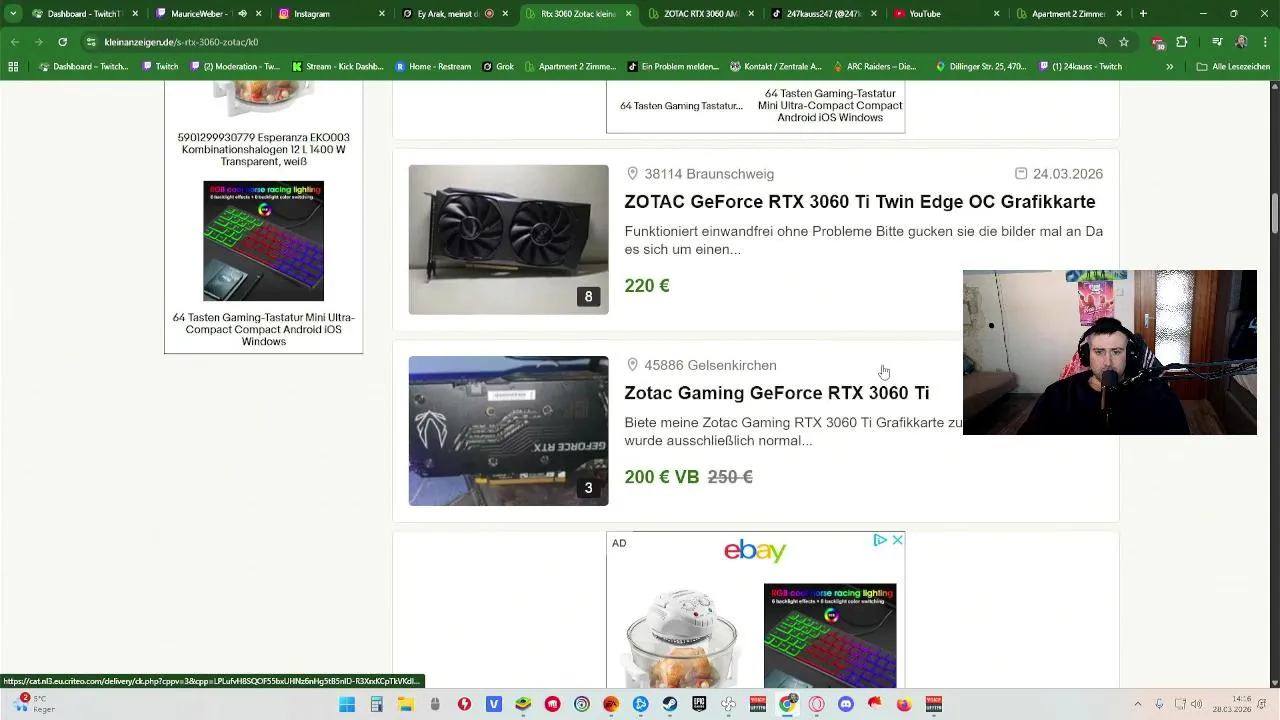Click the 38114 Braunschweig location text

point(709,174)
